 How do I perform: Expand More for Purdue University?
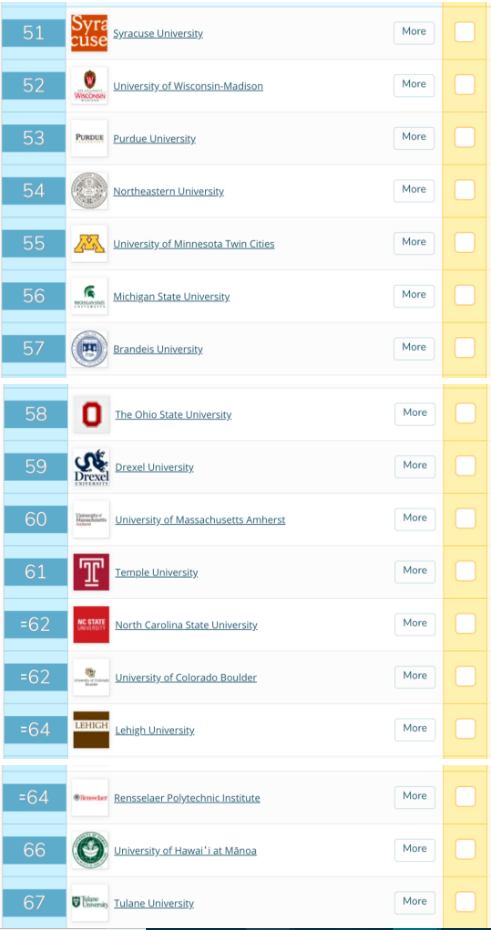tap(414, 138)
